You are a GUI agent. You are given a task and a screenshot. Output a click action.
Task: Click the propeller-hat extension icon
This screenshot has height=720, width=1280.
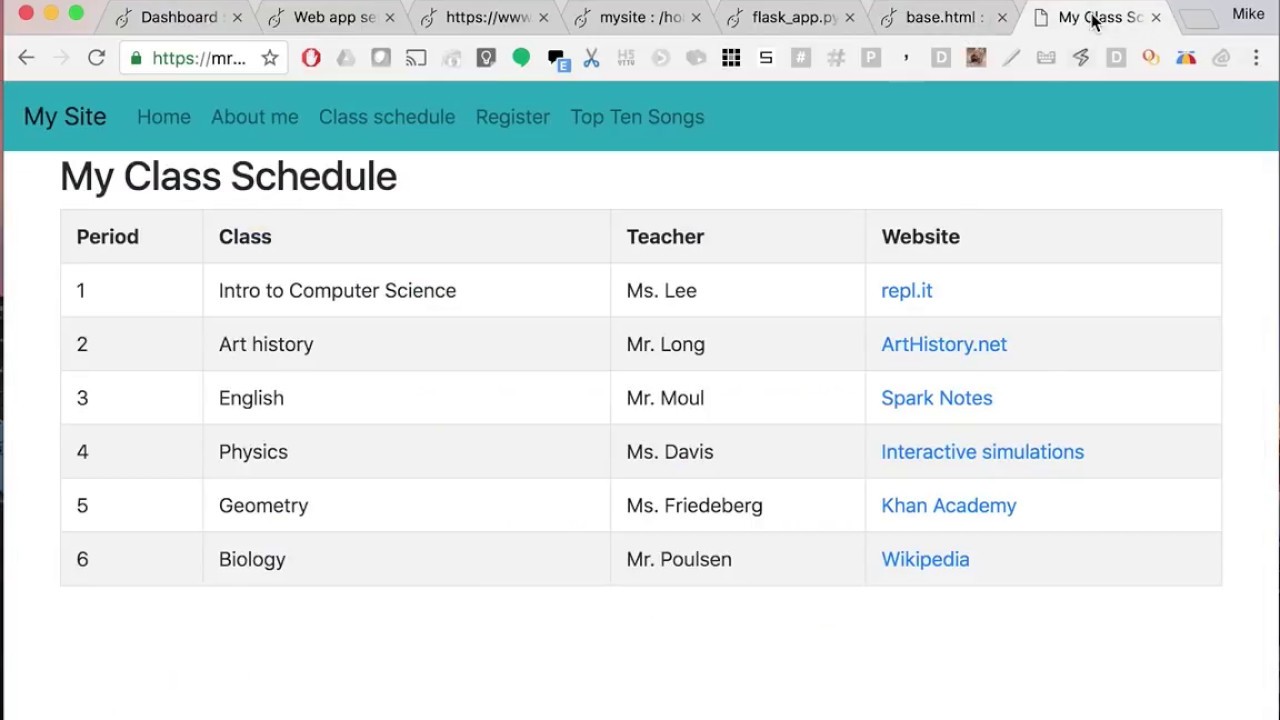pyautogui.click(x=1185, y=58)
